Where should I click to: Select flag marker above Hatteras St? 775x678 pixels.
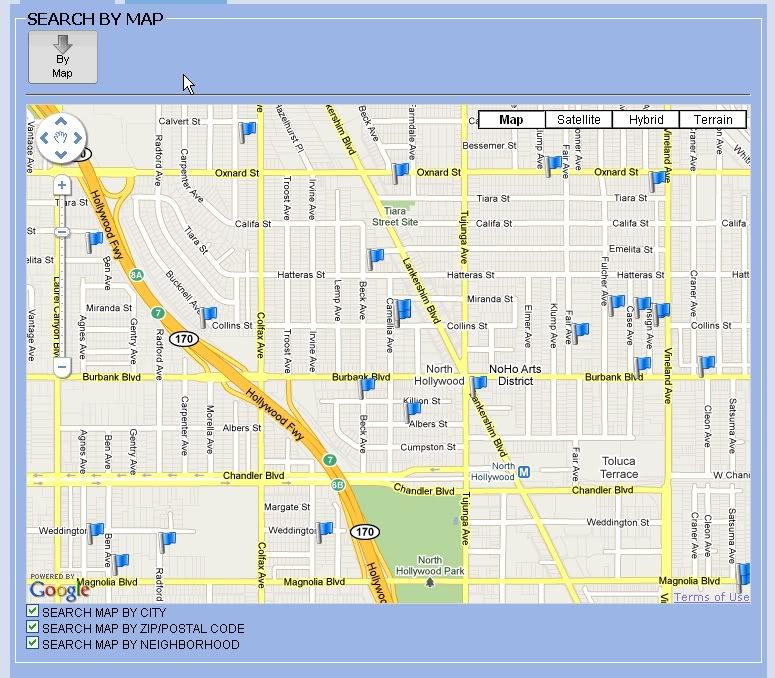375,258
